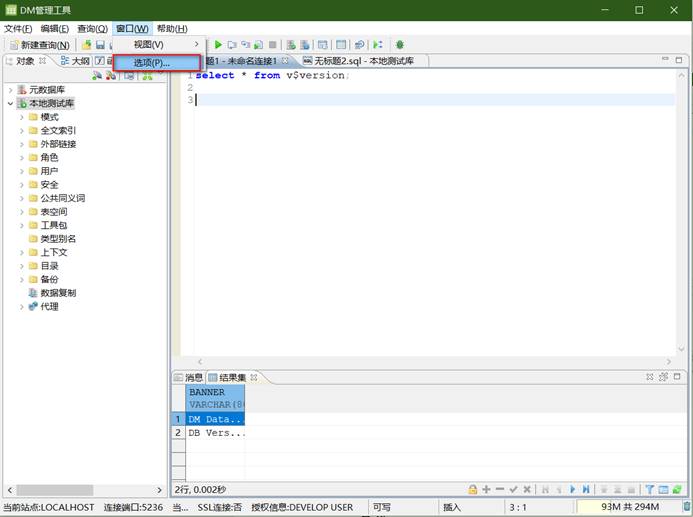Click the gray Stop square icon in toolbar

[272, 45]
